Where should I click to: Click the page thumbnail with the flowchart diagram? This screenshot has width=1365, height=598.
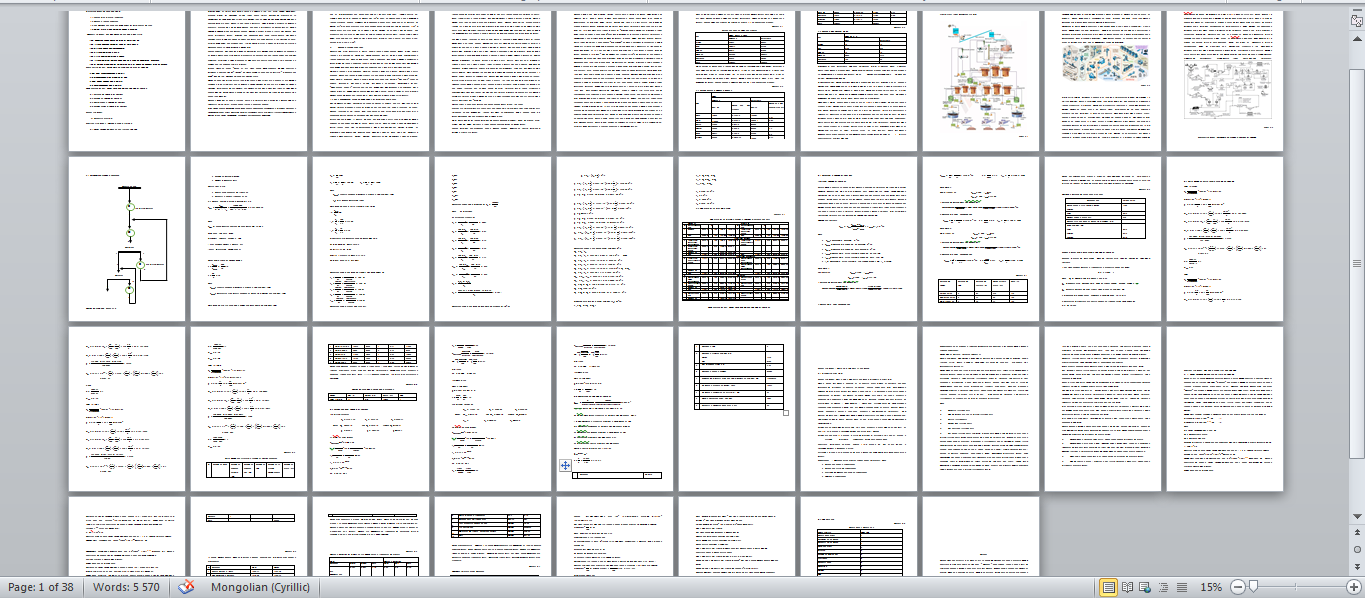pyautogui.click(x=127, y=238)
